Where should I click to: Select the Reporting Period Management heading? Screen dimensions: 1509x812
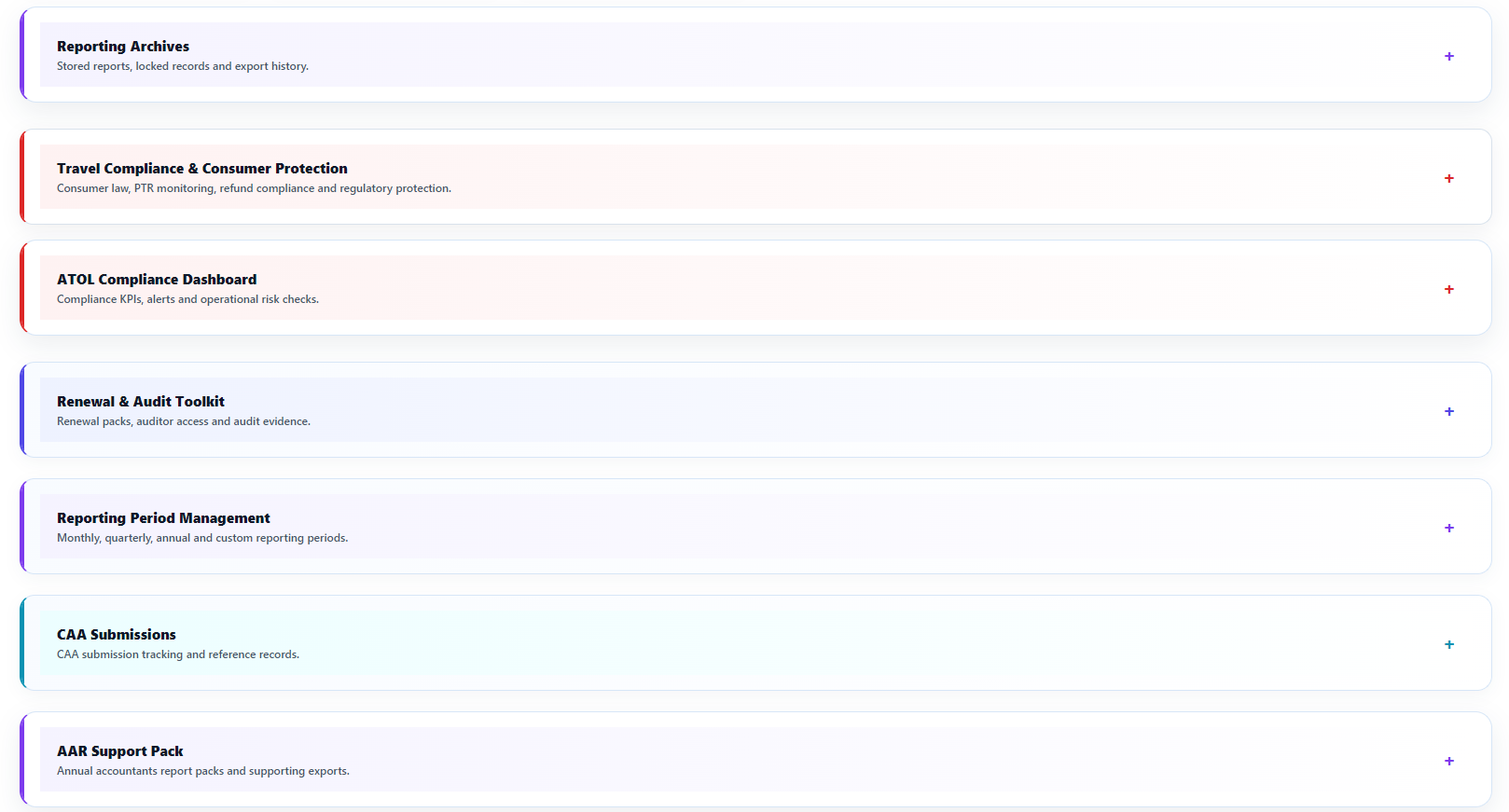[x=163, y=518]
